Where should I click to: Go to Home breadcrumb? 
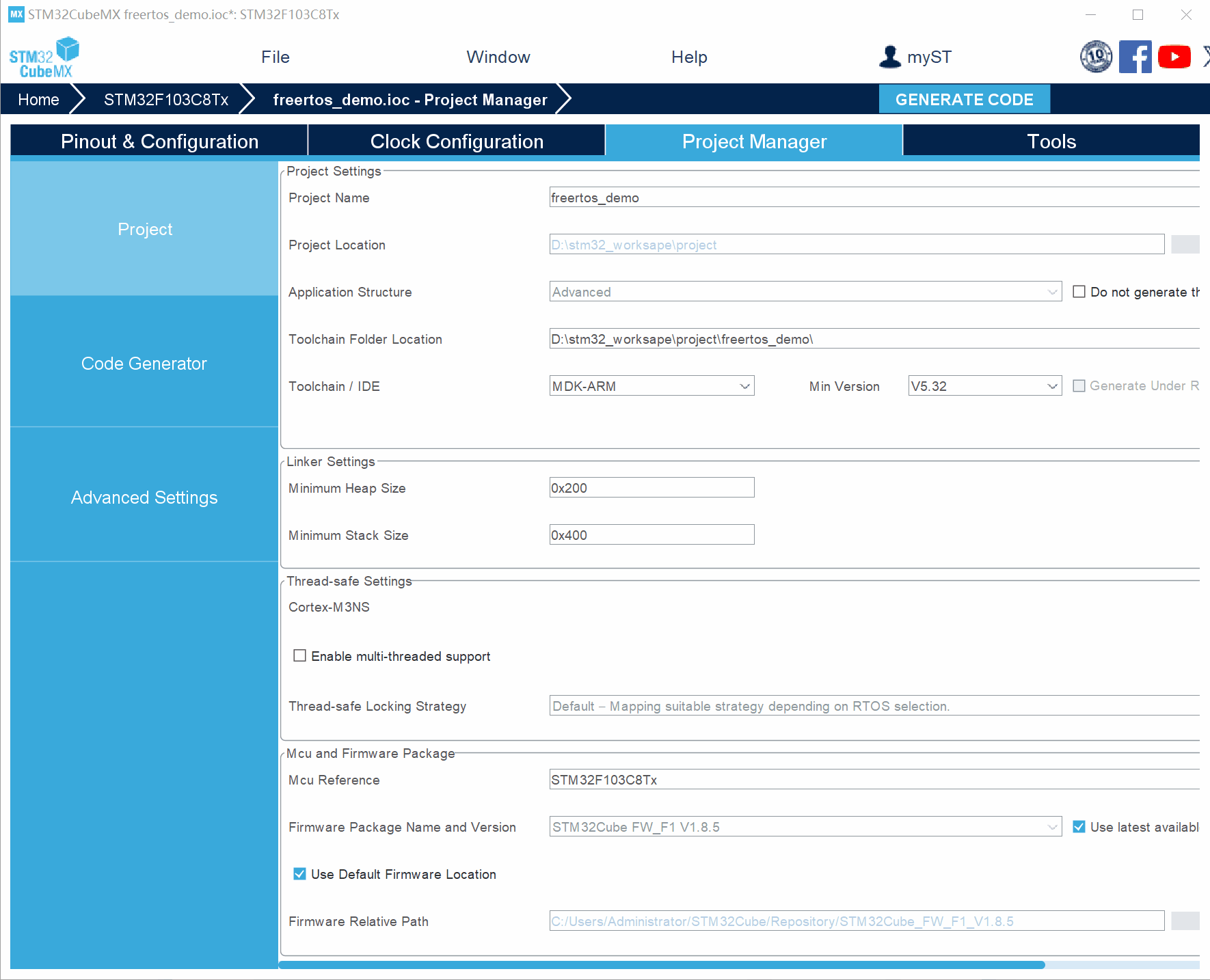point(38,100)
